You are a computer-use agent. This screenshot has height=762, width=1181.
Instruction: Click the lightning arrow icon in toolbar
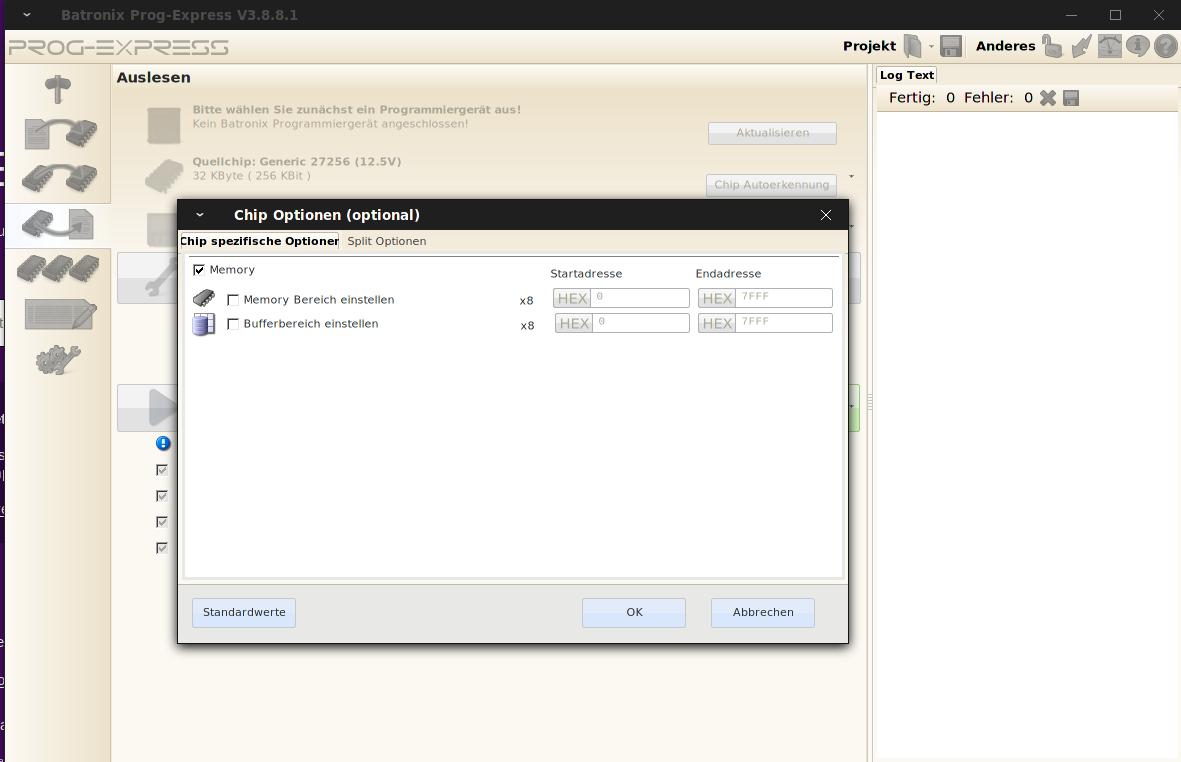pyautogui.click(x=1082, y=47)
